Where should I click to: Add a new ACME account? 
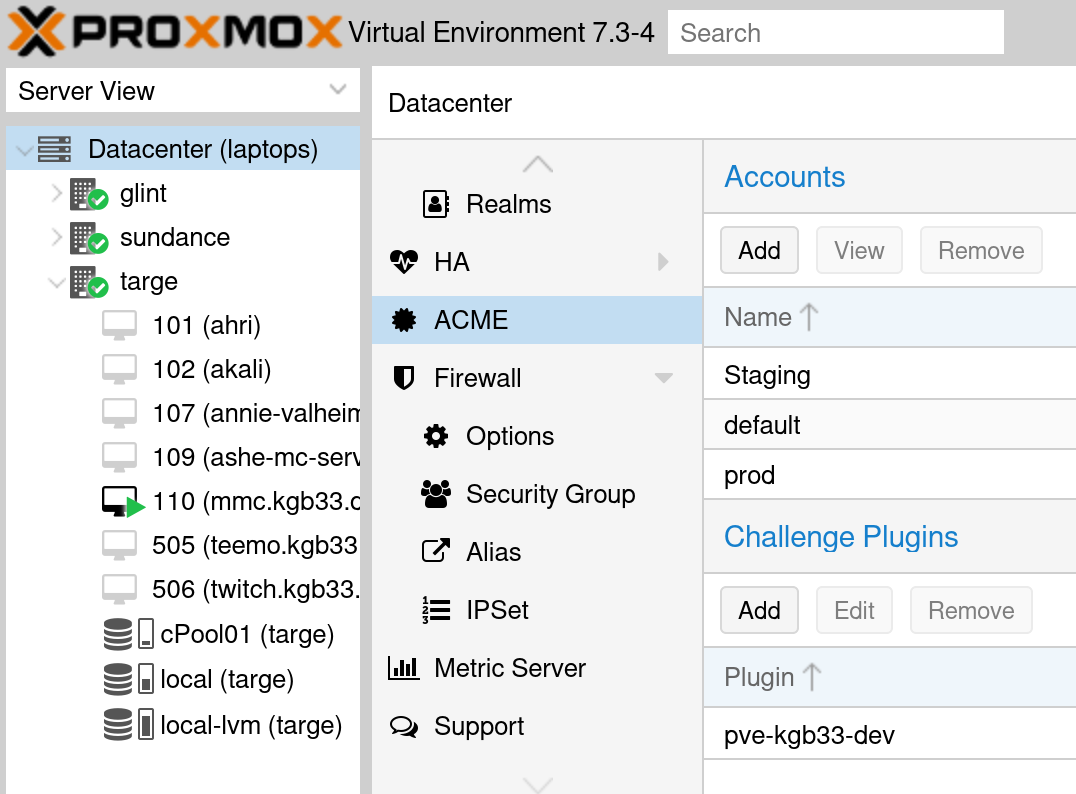(759, 250)
